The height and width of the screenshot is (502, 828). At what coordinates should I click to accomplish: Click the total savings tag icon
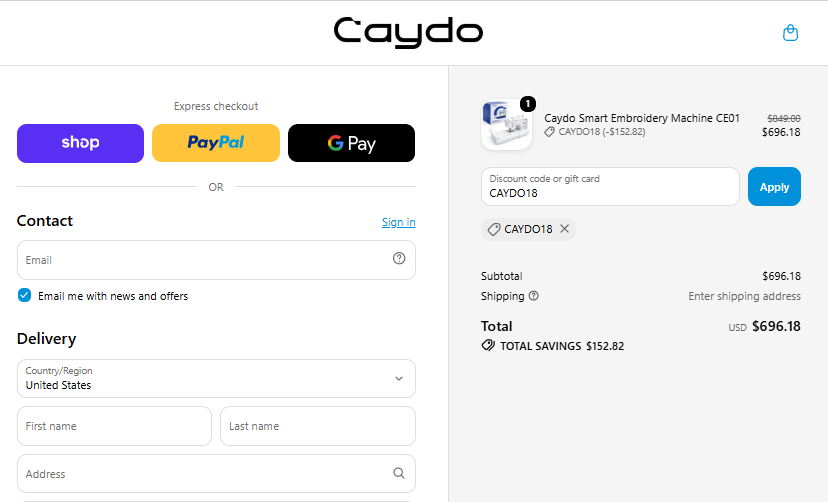(488, 346)
